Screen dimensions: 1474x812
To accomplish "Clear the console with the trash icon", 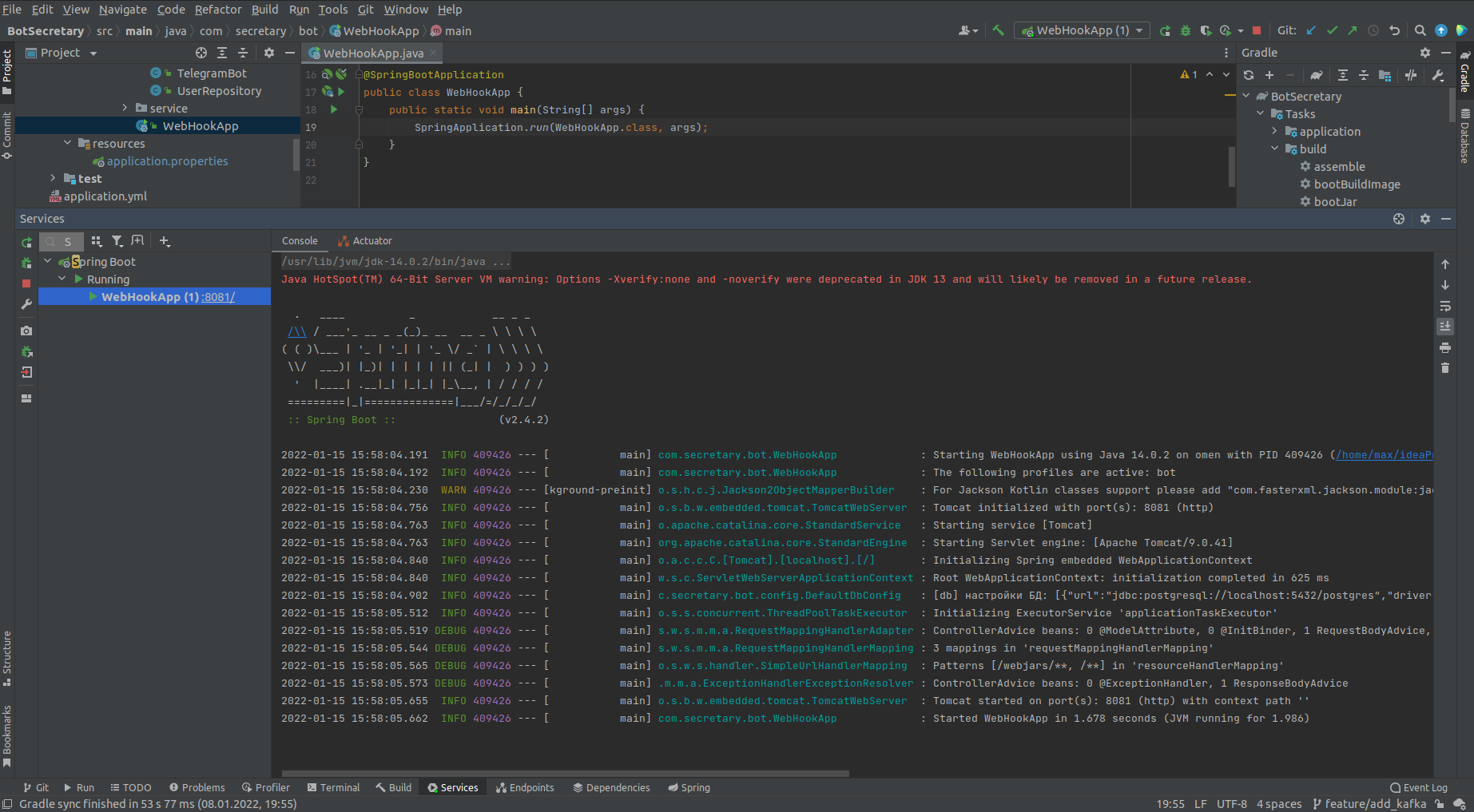I will pyautogui.click(x=1445, y=368).
